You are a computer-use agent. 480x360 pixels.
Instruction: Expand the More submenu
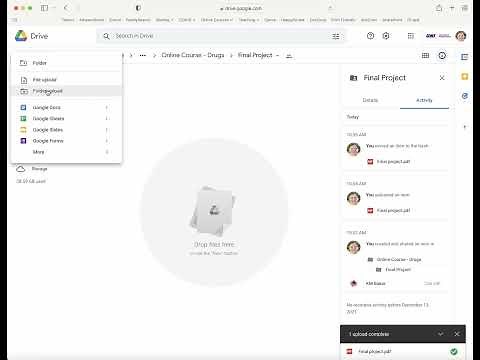click(x=67, y=152)
